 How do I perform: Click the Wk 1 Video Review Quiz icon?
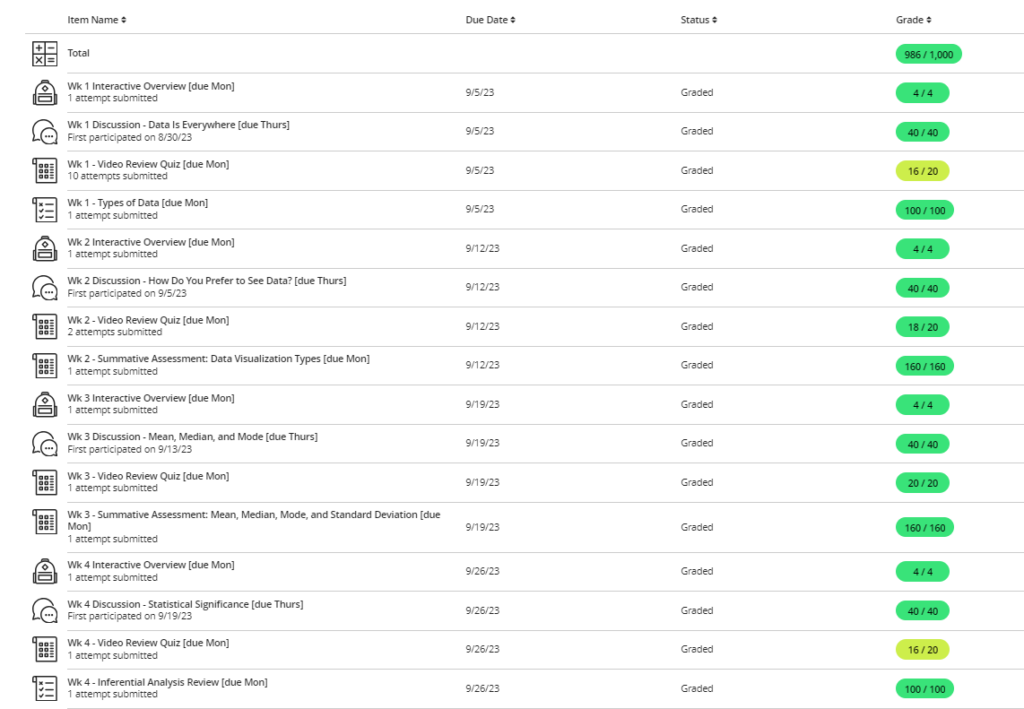pos(45,171)
